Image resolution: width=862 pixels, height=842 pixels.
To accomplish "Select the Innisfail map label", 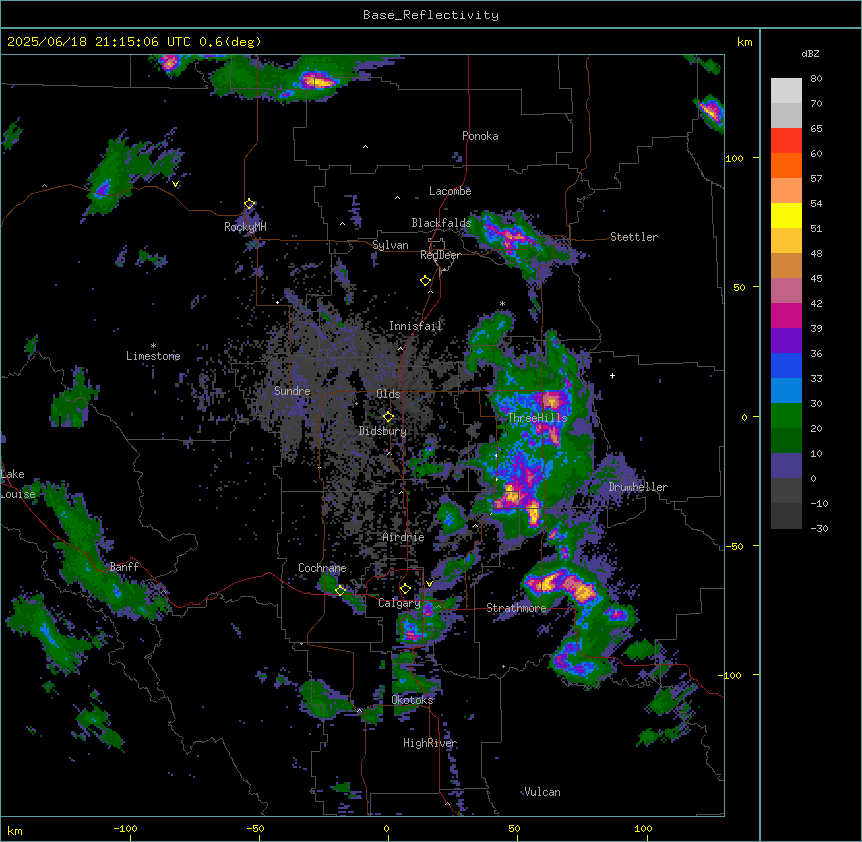I will coord(415,326).
